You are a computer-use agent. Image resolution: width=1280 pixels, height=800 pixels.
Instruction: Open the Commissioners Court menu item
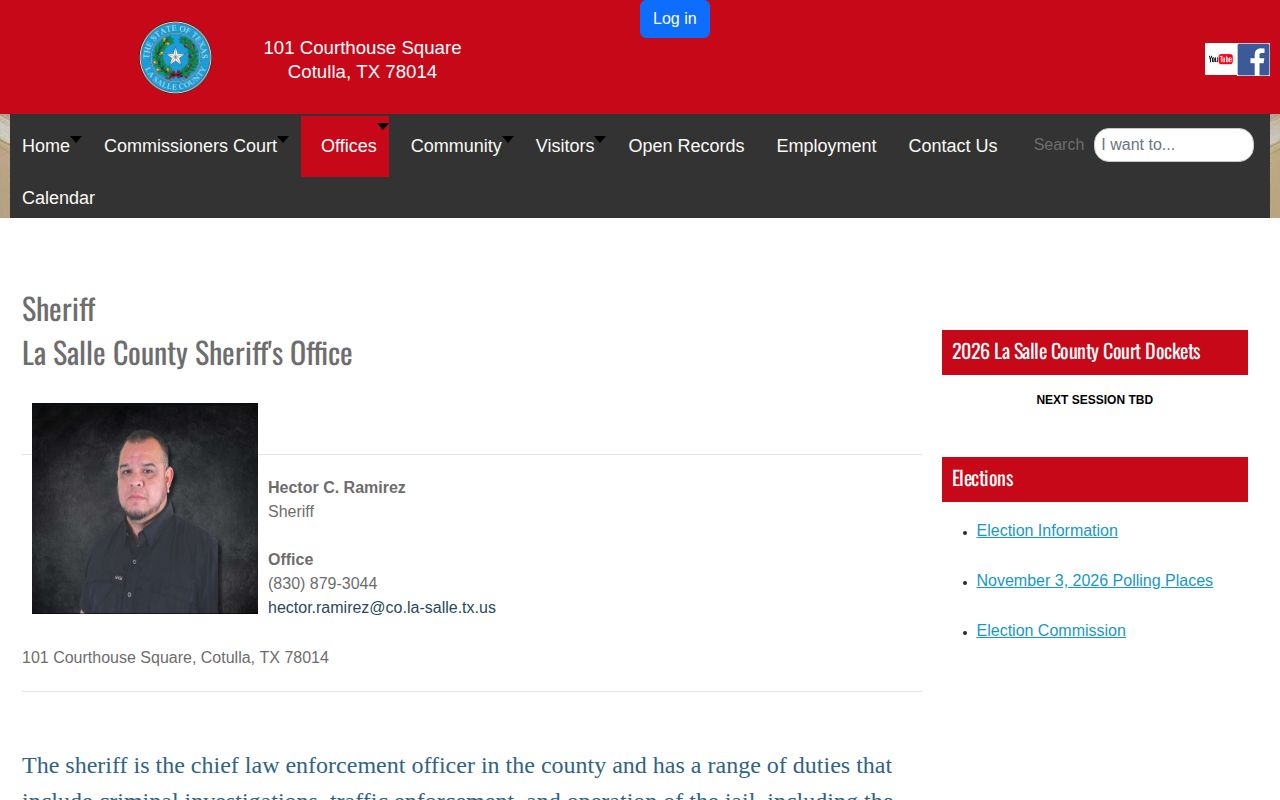190,146
